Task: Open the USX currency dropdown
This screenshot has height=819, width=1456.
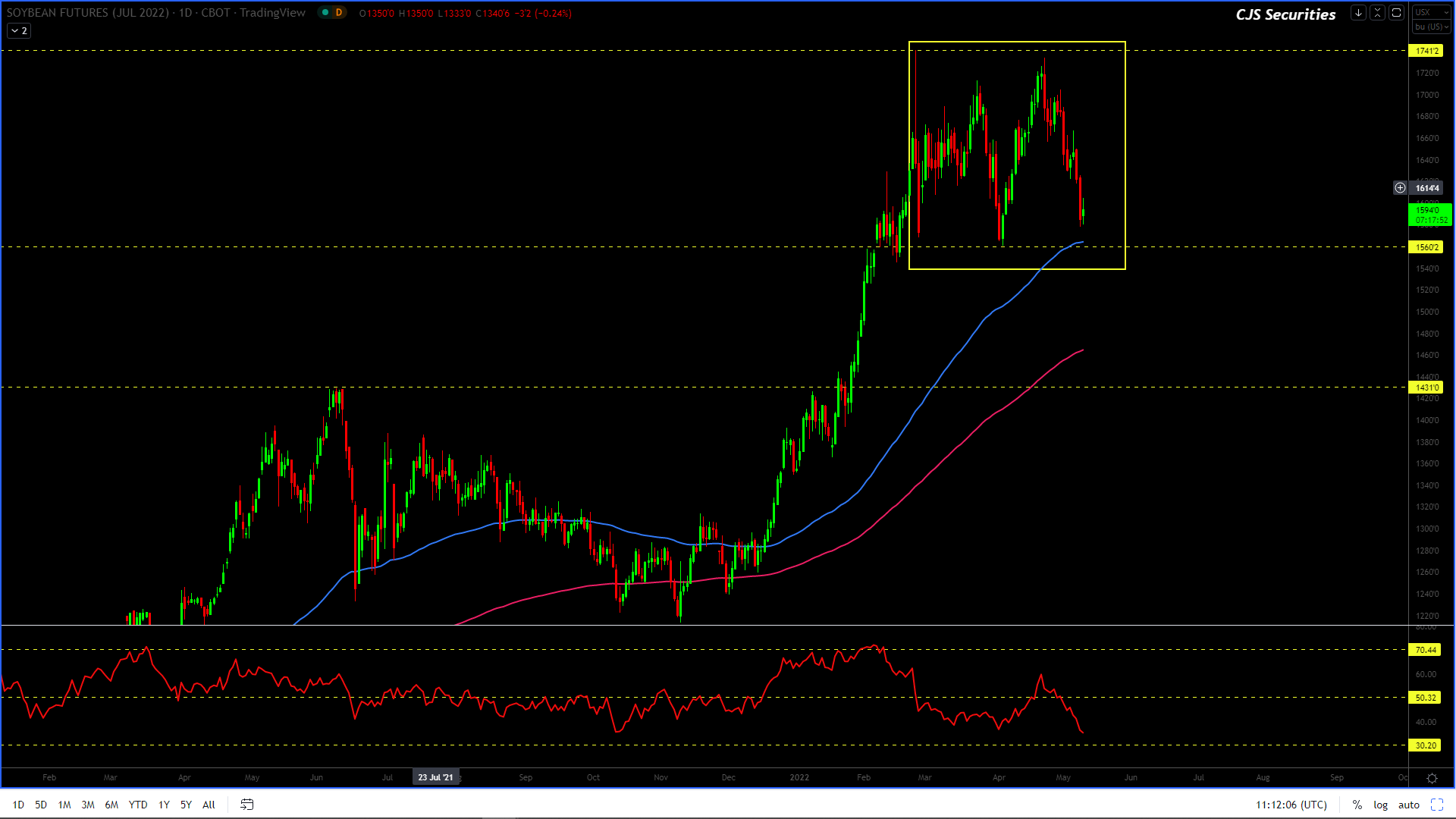Action: 1431,12
